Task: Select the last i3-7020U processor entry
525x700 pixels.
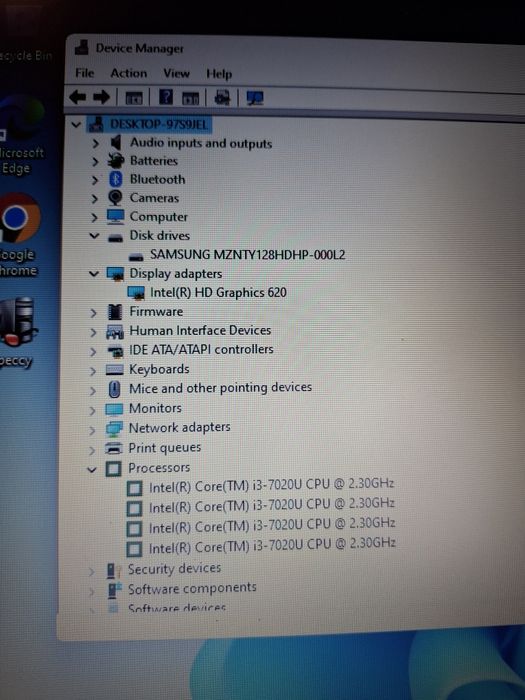Action: pos(272,545)
